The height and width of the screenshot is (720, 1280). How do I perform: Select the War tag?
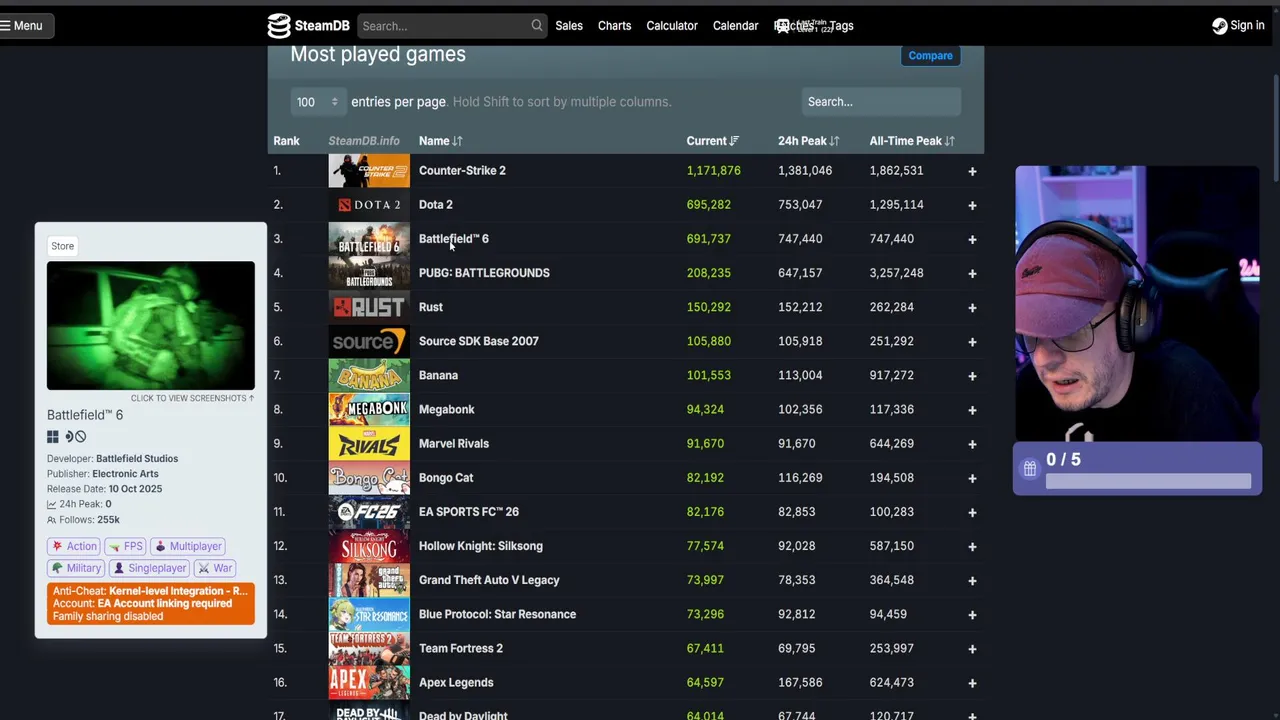pos(215,568)
